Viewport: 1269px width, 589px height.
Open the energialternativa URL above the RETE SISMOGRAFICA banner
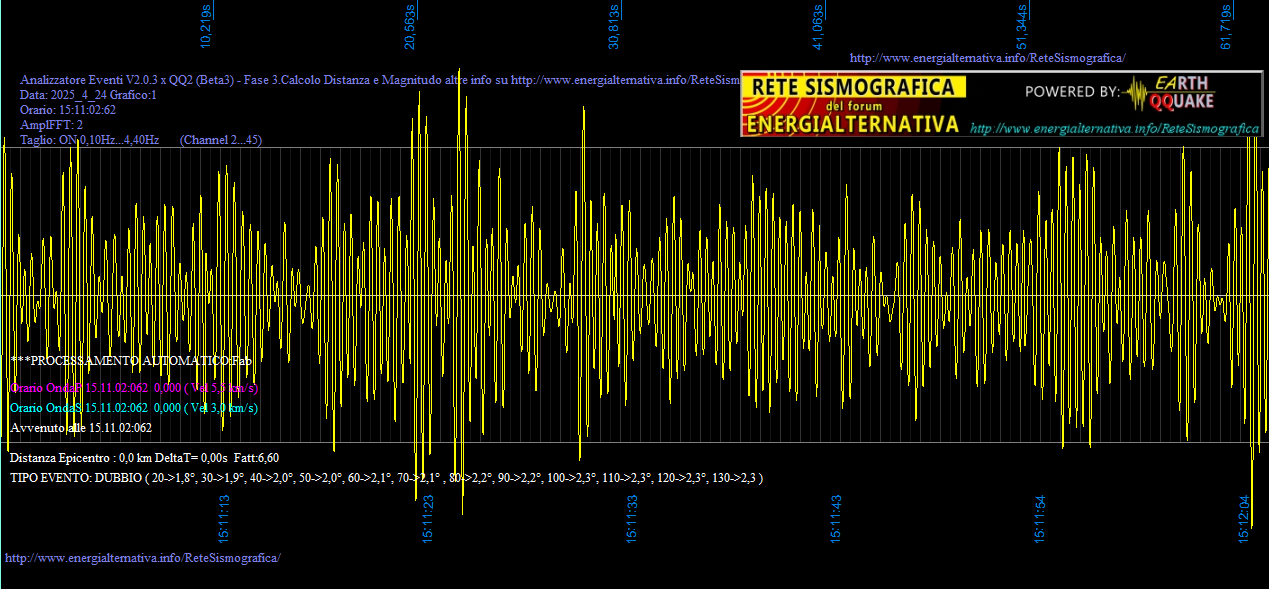(987, 58)
